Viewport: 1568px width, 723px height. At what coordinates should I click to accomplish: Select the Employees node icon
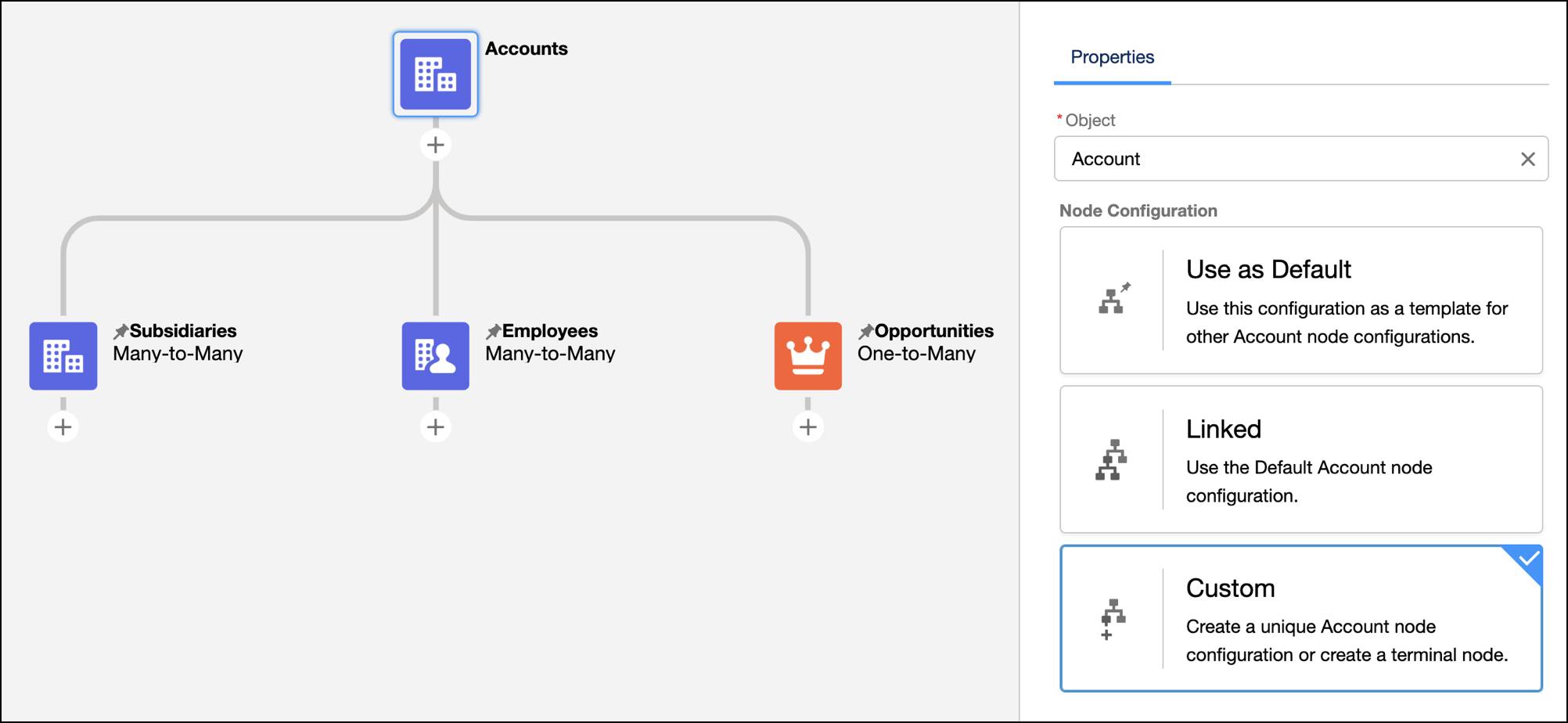click(435, 356)
